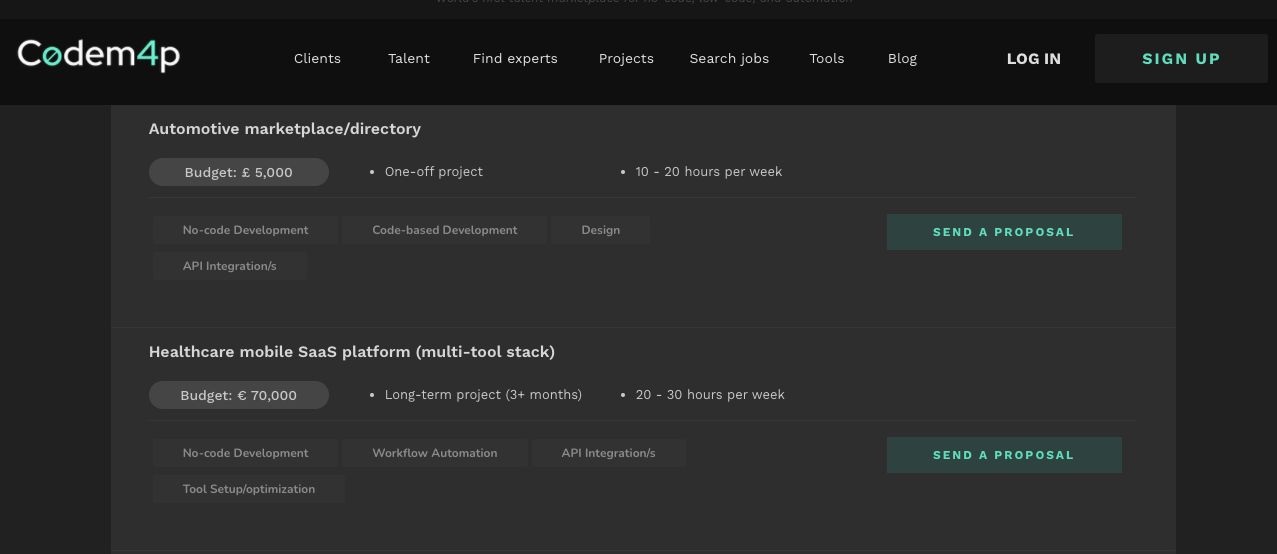
Task: Click the Budget £ 5,000 badge
Action: pyautogui.click(x=239, y=172)
